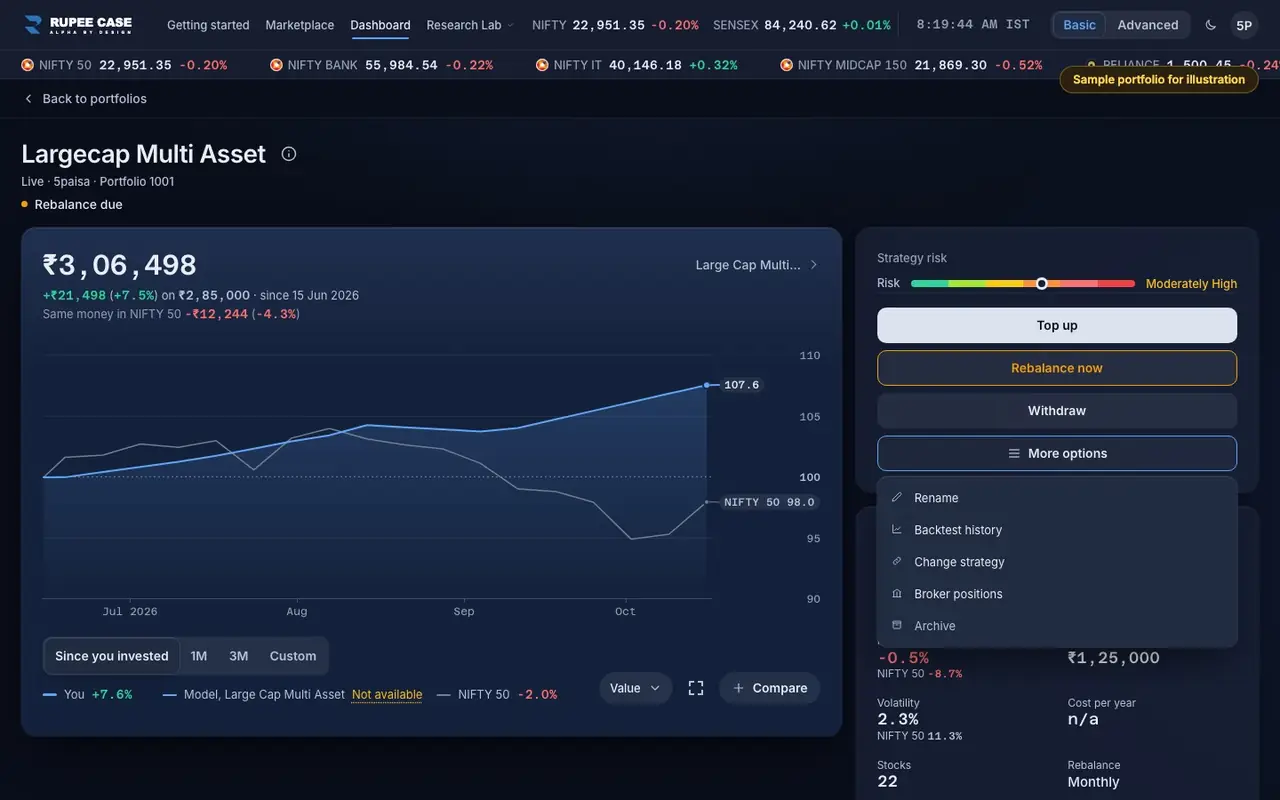Click the Not available model link
The width and height of the screenshot is (1280, 800).
pyautogui.click(x=387, y=694)
